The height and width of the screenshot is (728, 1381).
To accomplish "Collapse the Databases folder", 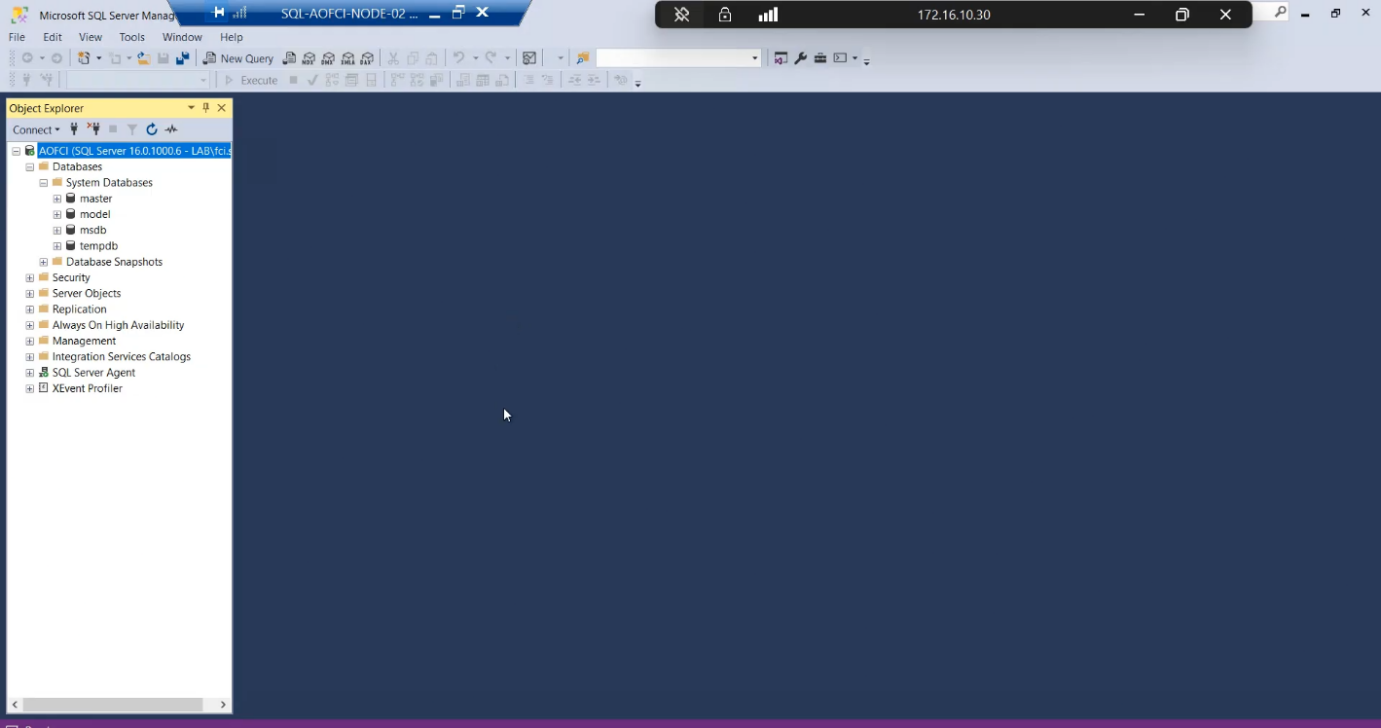I will 30,167.
